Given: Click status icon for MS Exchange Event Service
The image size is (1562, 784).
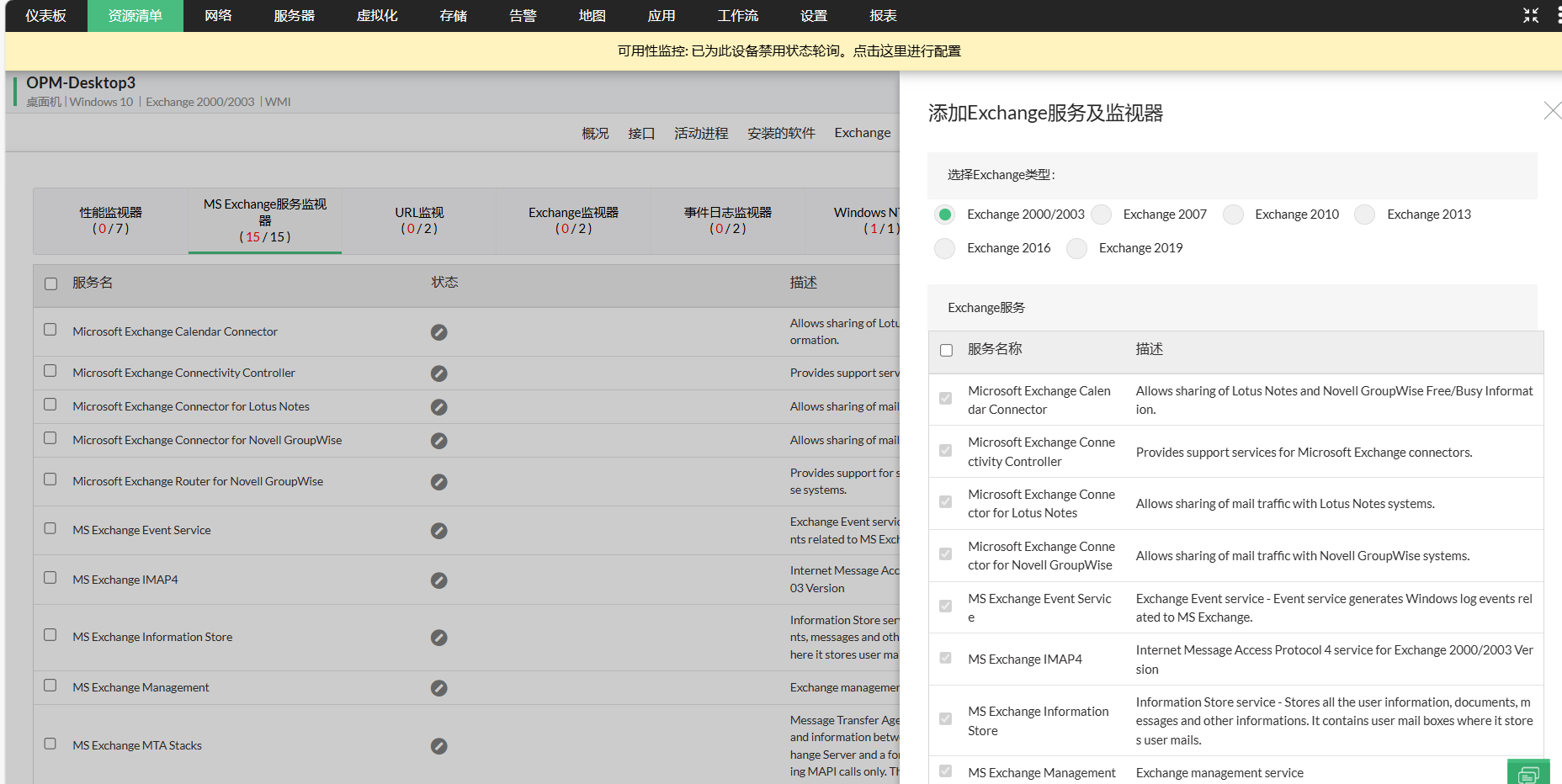Looking at the screenshot, I should (438, 531).
